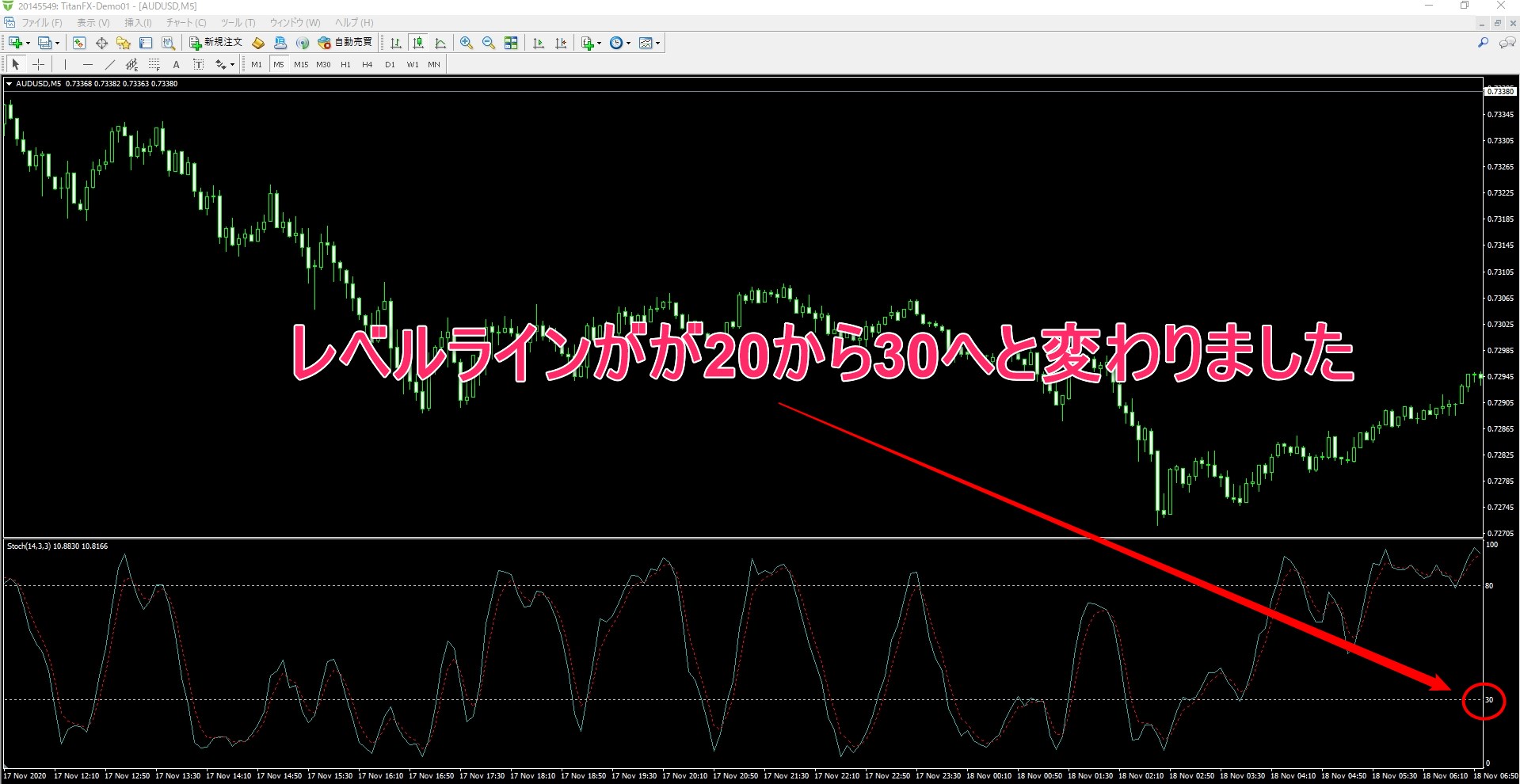Image resolution: width=1520 pixels, height=784 pixels.
Task: Select the text A tool
Action: point(176,64)
